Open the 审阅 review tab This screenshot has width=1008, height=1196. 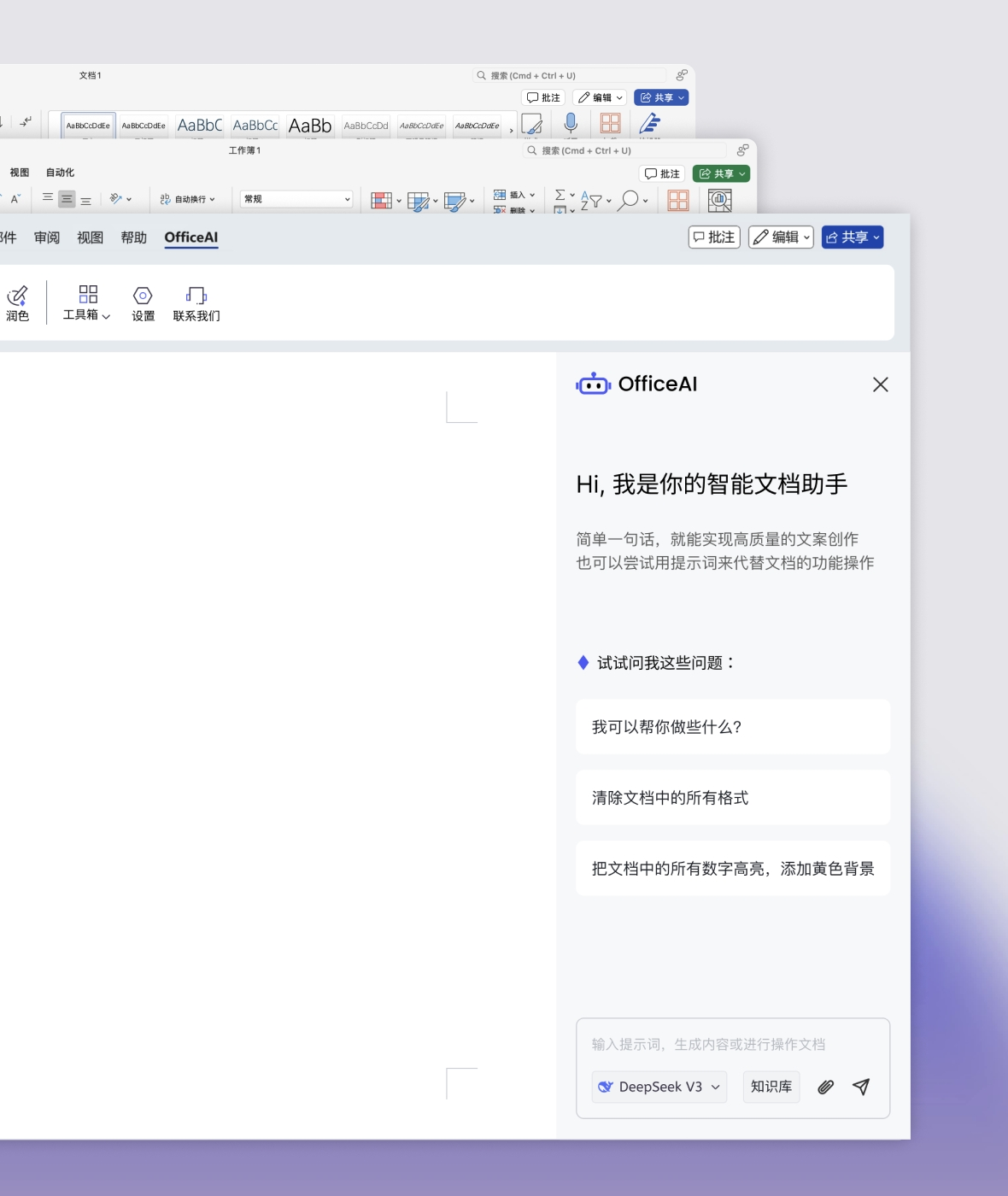47,237
